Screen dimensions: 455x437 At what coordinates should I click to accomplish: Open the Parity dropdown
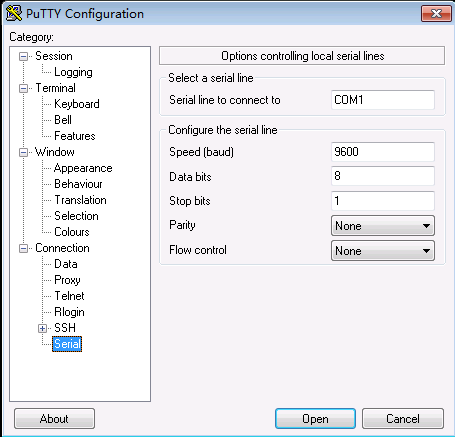(x=383, y=226)
